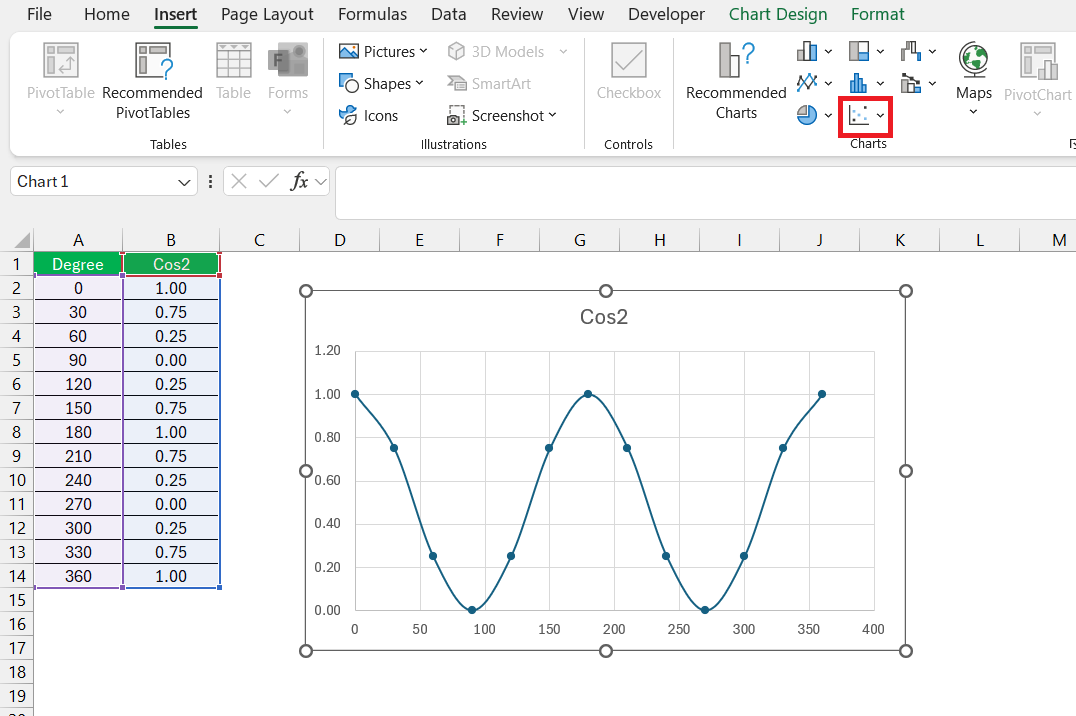Insert a scatter or bubble chart
This screenshot has width=1076, height=716.
coord(858,115)
